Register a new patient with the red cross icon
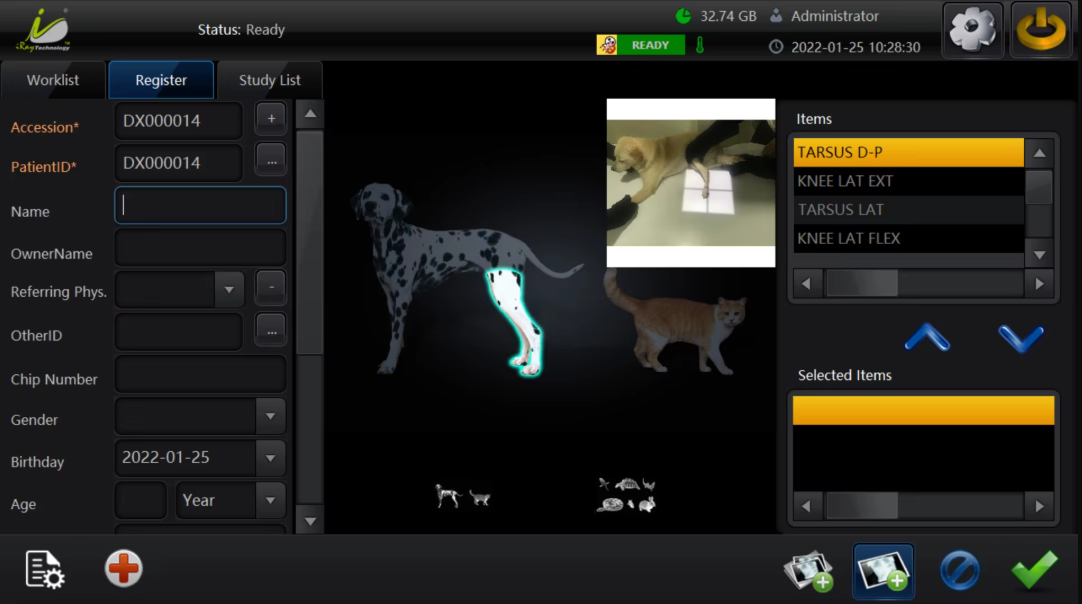 point(122,569)
